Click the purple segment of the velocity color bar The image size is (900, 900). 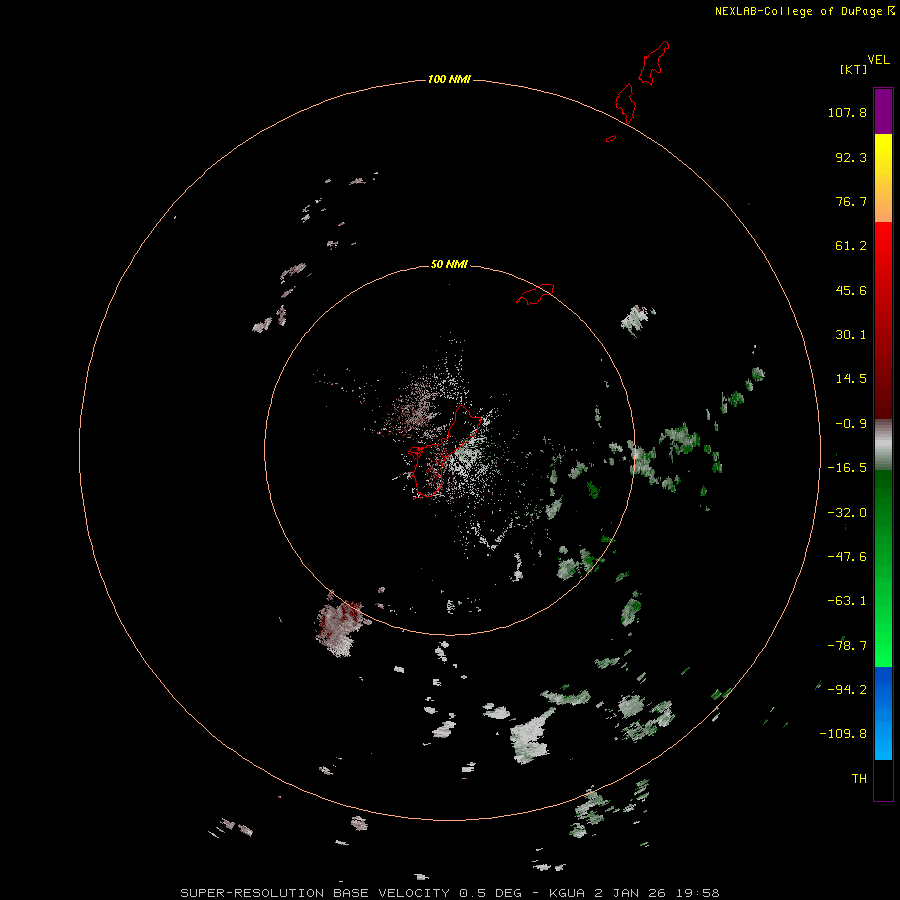click(883, 111)
